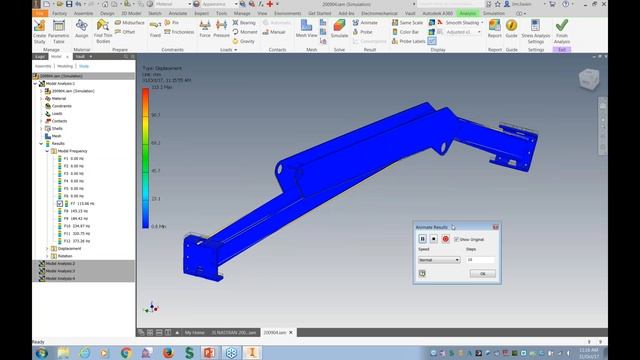Click Find Thin Bodies tool

[x=103, y=31]
